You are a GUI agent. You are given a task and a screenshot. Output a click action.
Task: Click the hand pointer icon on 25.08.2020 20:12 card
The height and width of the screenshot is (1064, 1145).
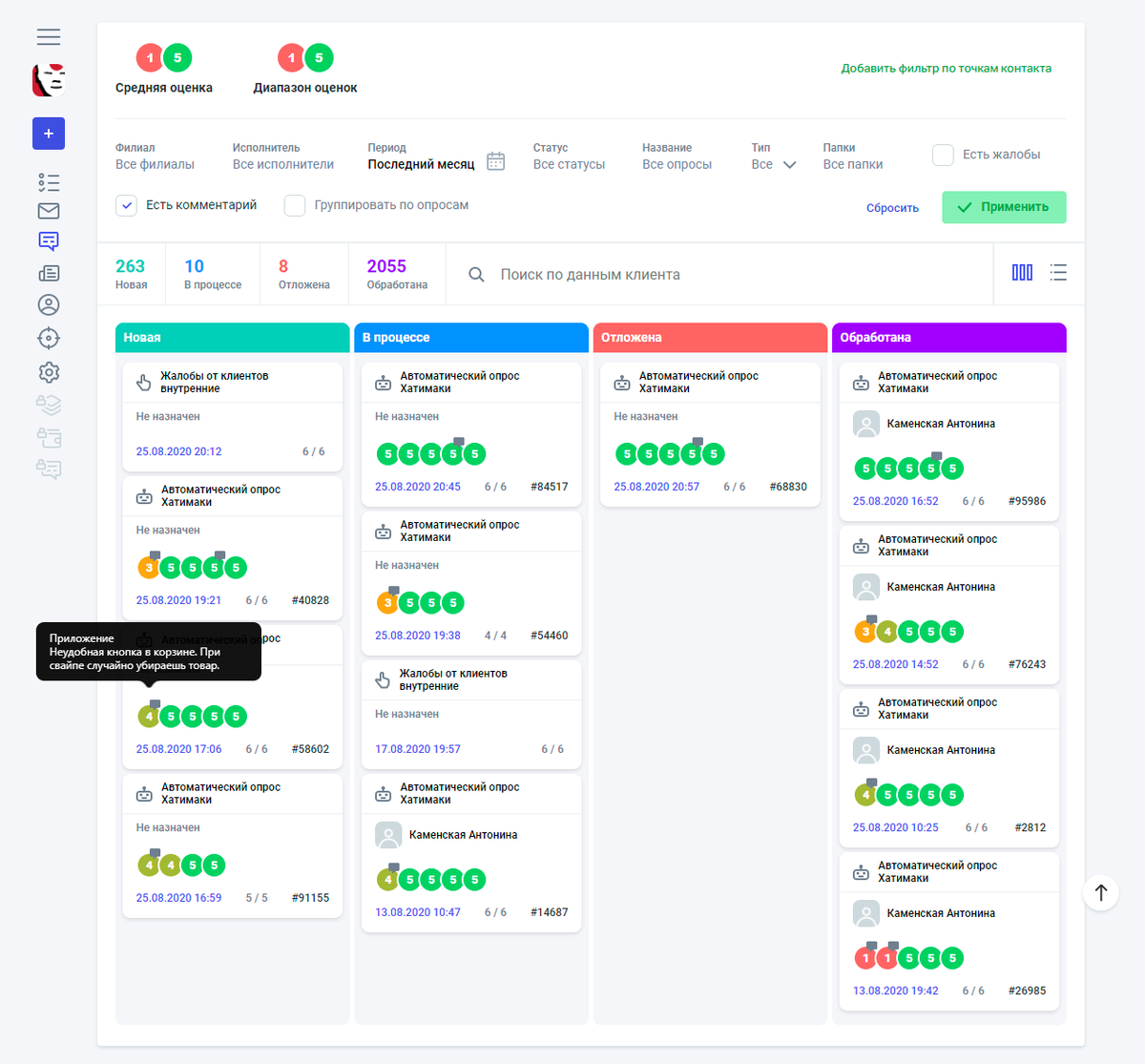point(144,383)
